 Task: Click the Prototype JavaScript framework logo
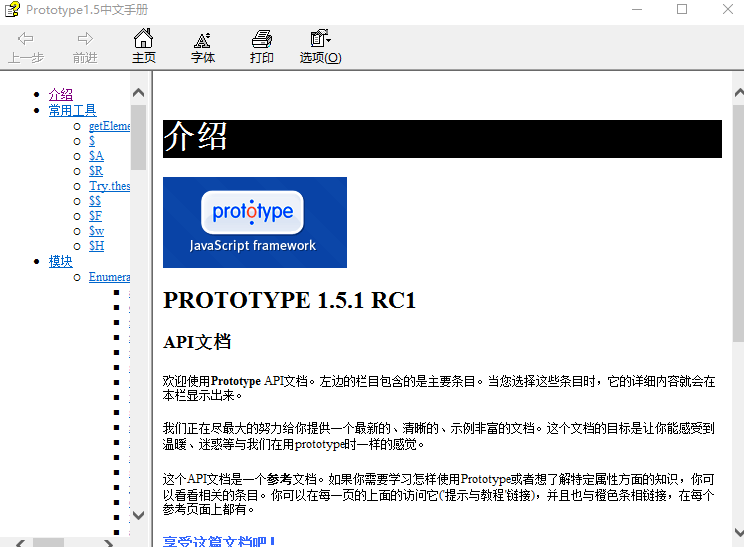[x=255, y=222]
